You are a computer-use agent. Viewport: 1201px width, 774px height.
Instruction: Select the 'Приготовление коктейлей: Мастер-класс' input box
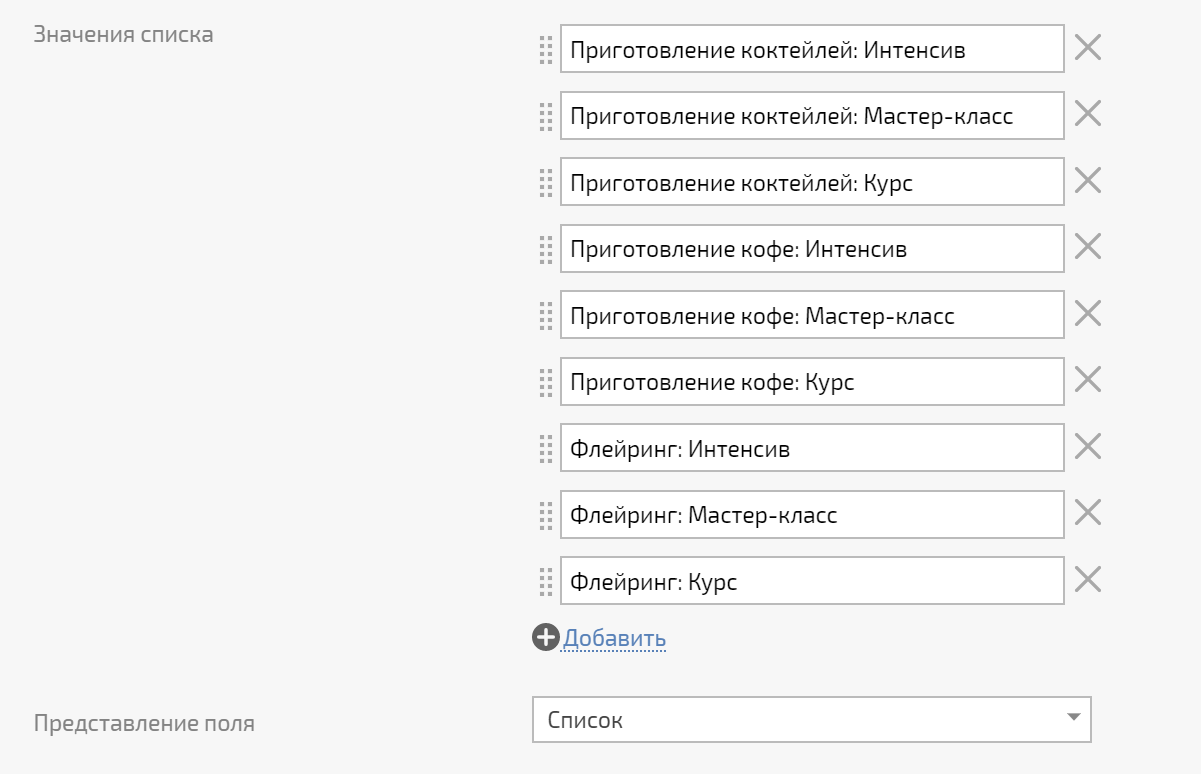pos(812,115)
